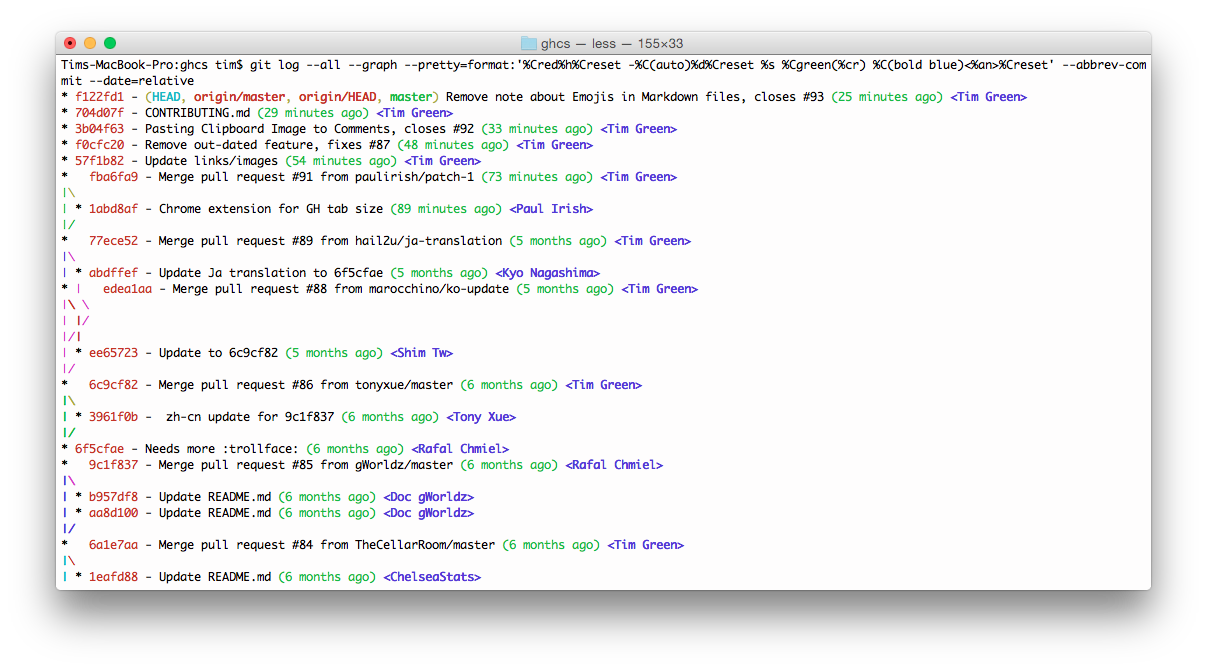The width and height of the screenshot is (1207, 670).
Task: Click the green master branch label
Action: coord(409,97)
